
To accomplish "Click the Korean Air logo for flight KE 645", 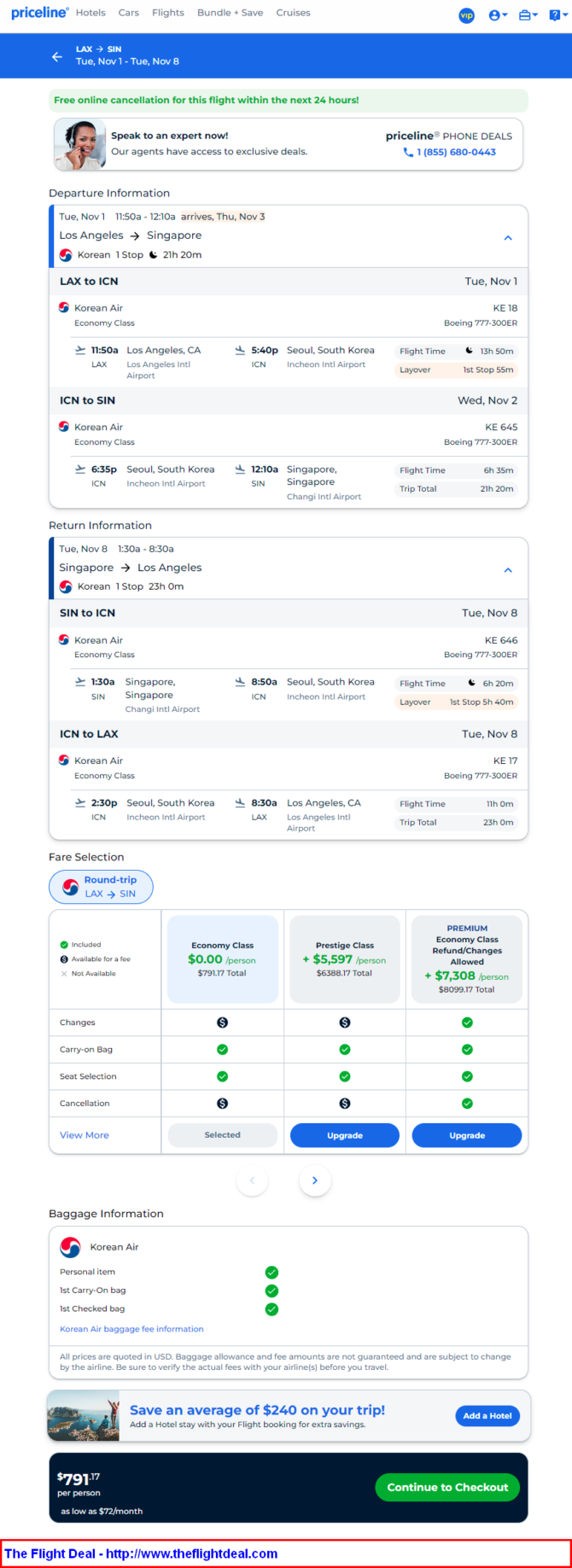I will click(x=64, y=427).
